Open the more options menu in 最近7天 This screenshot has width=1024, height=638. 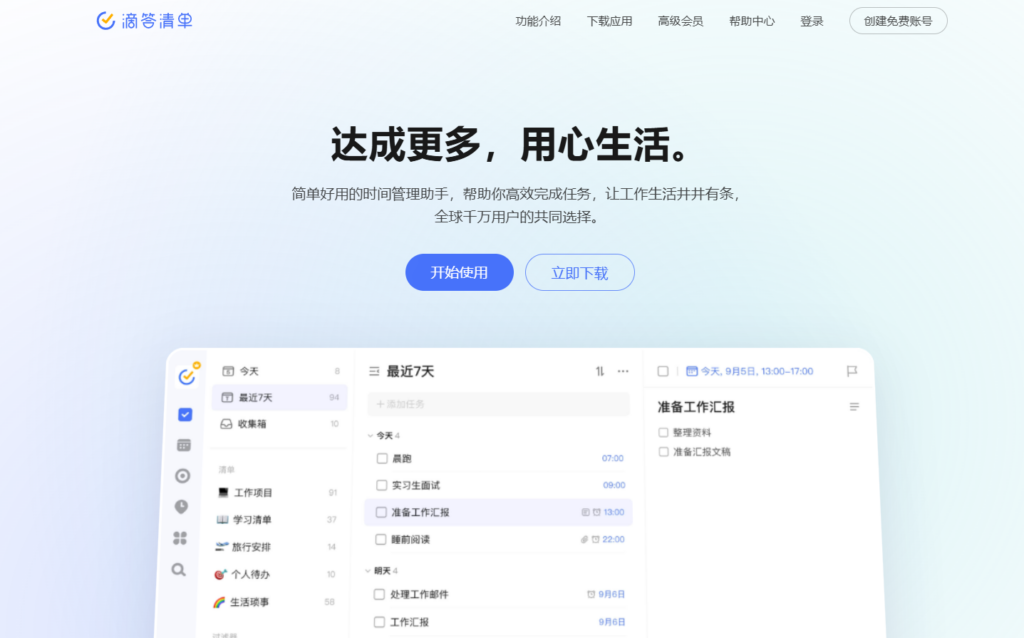click(622, 371)
